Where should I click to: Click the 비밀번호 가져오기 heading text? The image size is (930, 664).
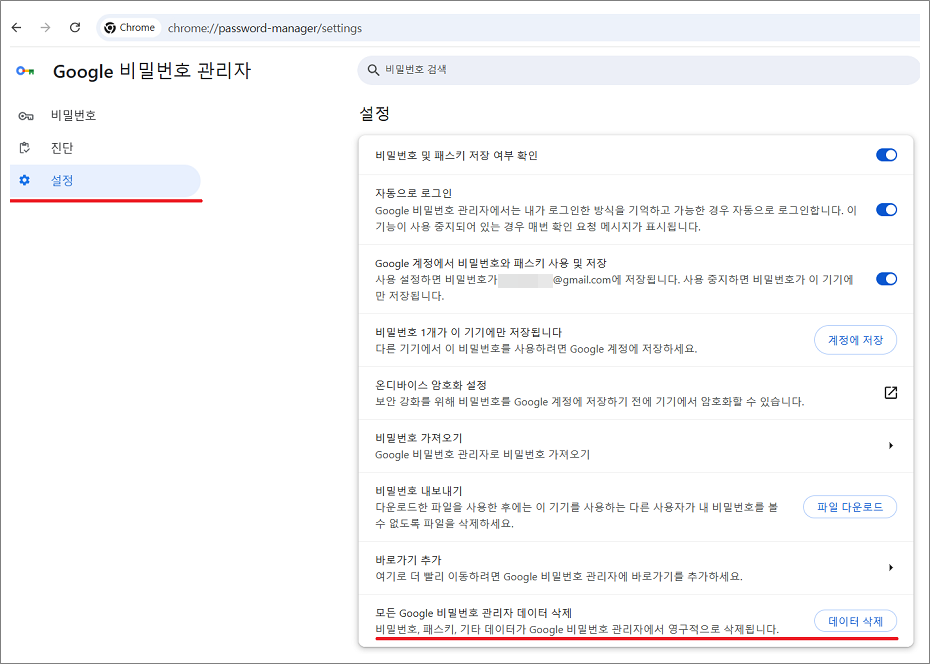419,438
